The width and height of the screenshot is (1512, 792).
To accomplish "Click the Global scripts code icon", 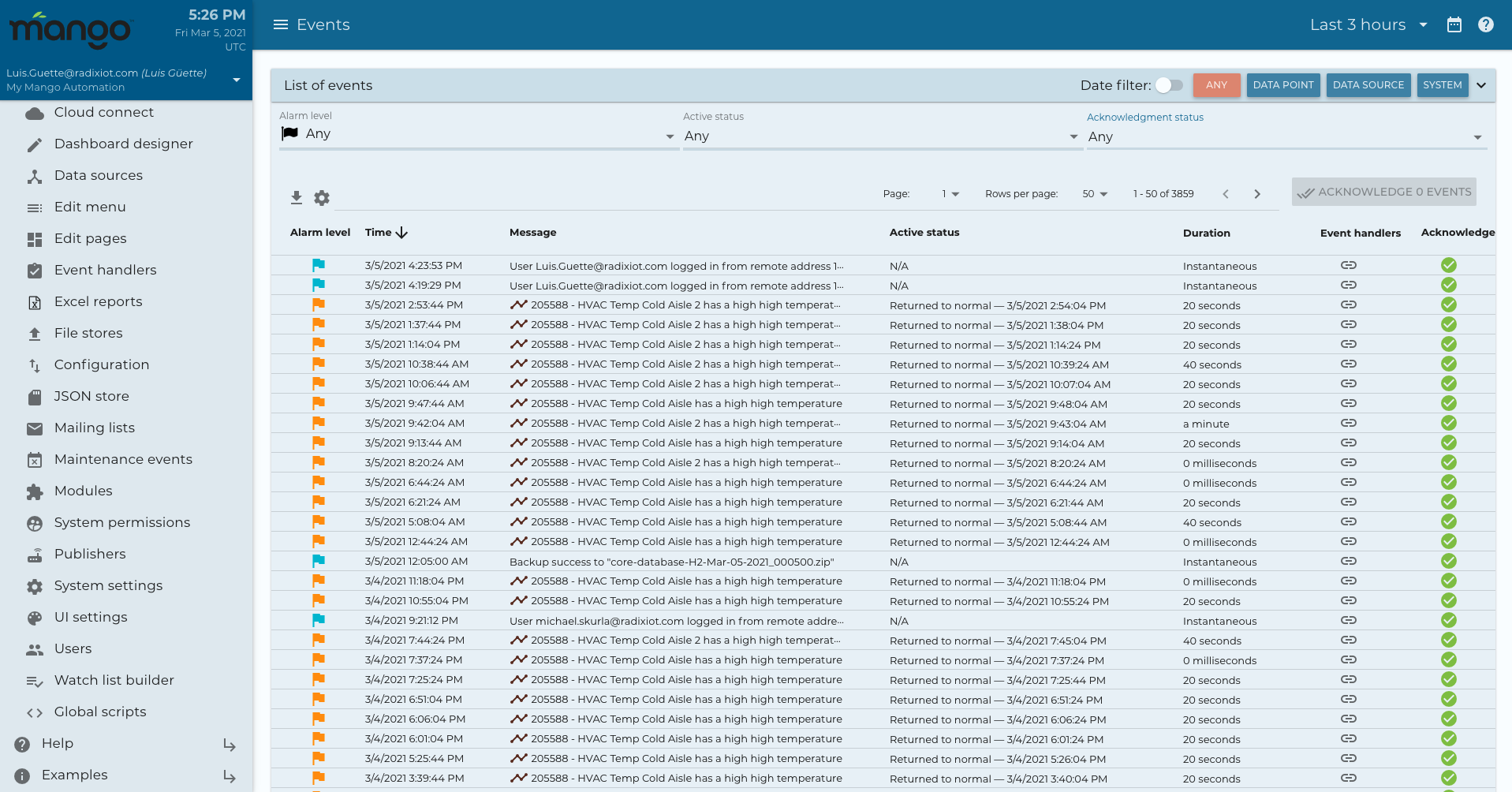I will tap(35, 713).
